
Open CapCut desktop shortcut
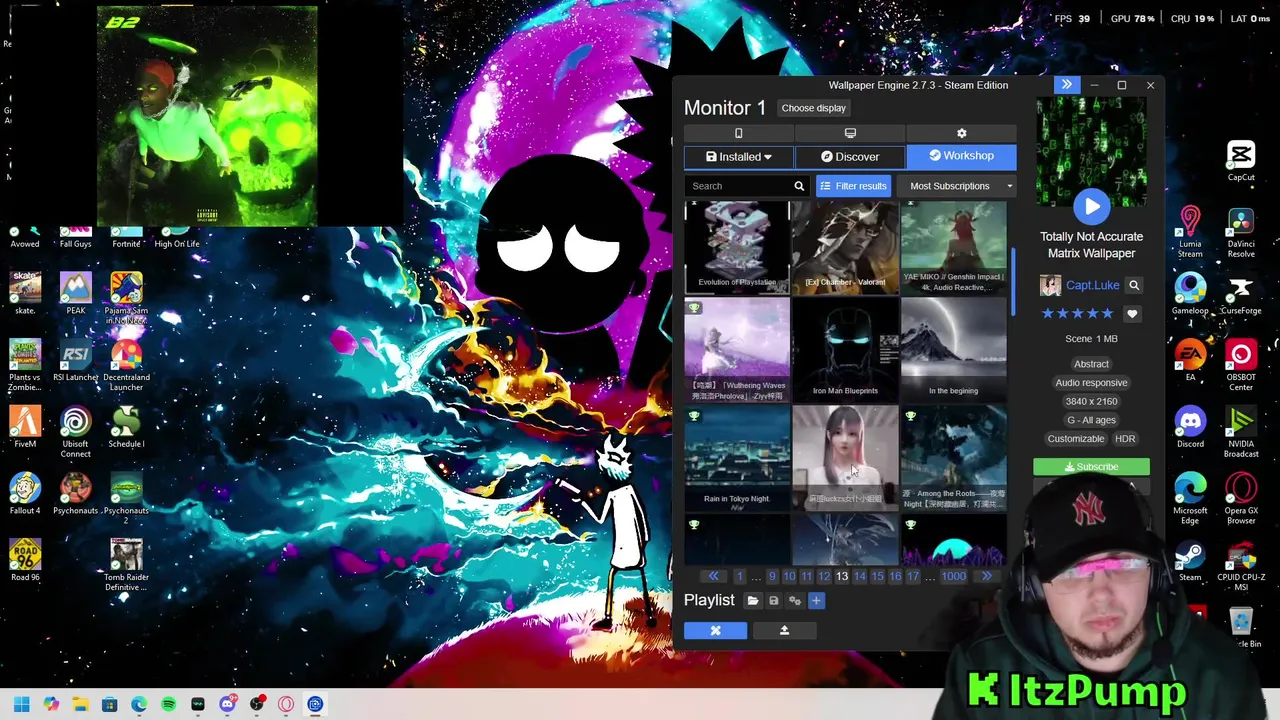[1241, 162]
